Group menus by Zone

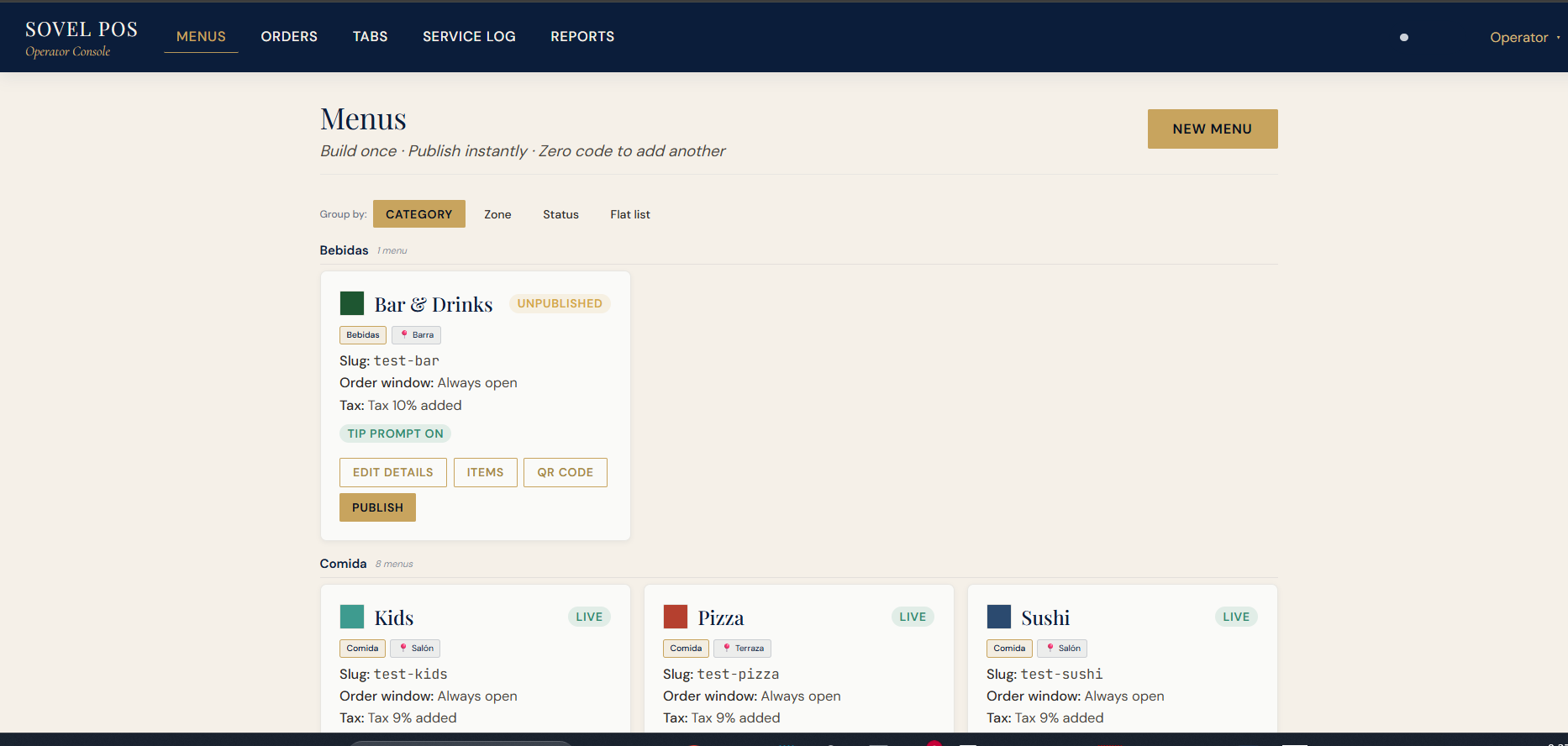point(497,214)
